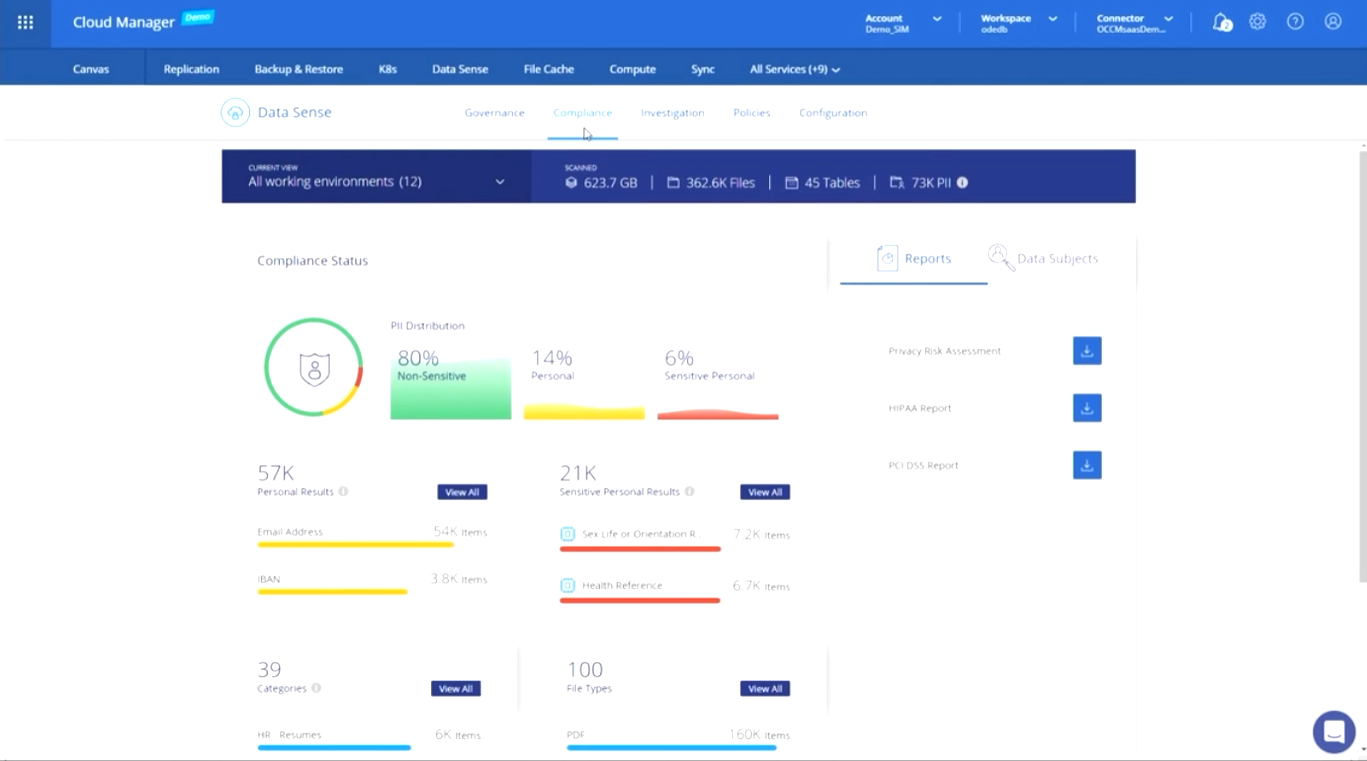Click the IBAN label
This screenshot has height=761, width=1367.
pyautogui.click(x=269, y=579)
